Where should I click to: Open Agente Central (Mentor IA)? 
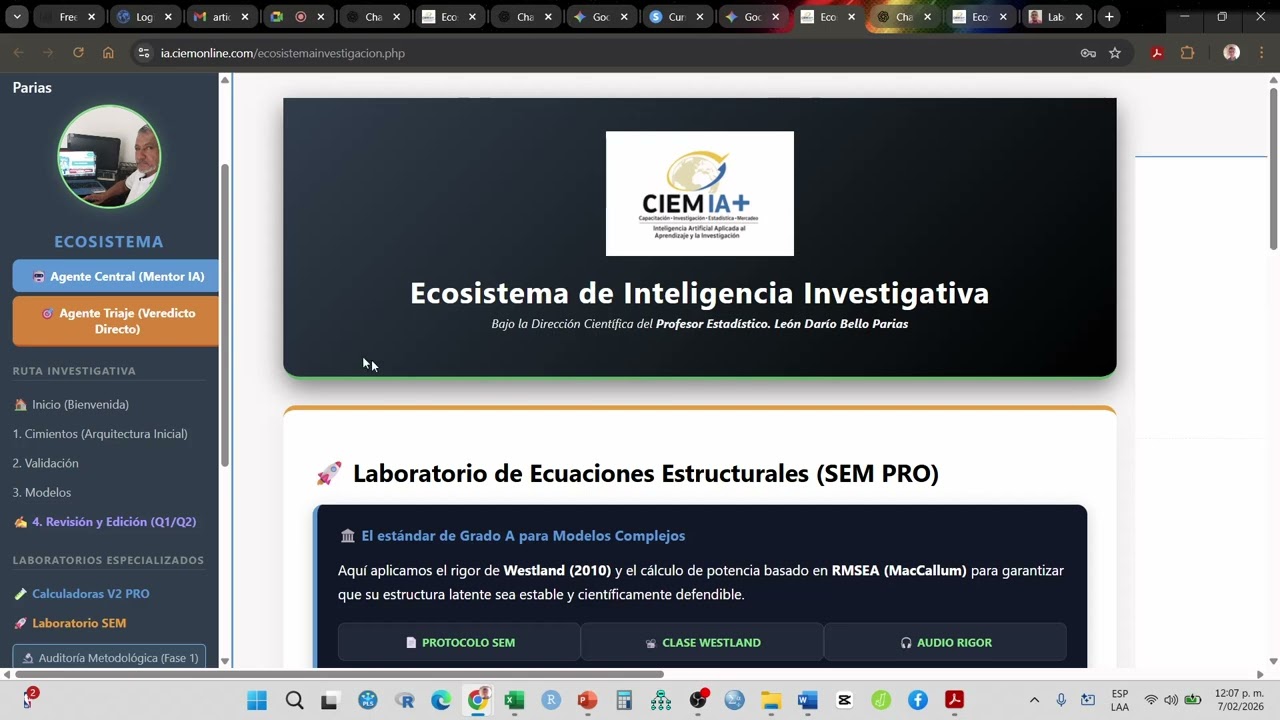(x=115, y=276)
